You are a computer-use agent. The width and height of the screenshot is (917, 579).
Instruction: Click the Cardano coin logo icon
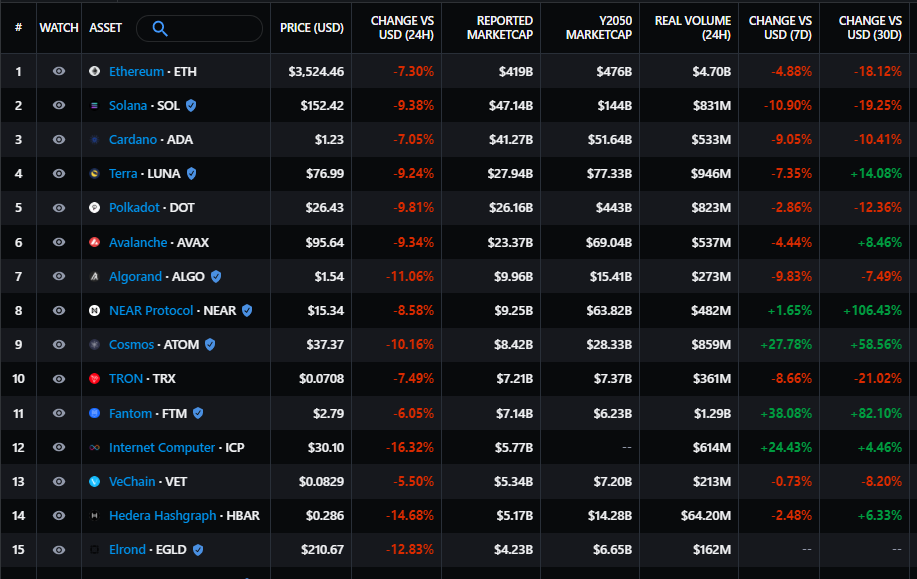tap(94, 140)
